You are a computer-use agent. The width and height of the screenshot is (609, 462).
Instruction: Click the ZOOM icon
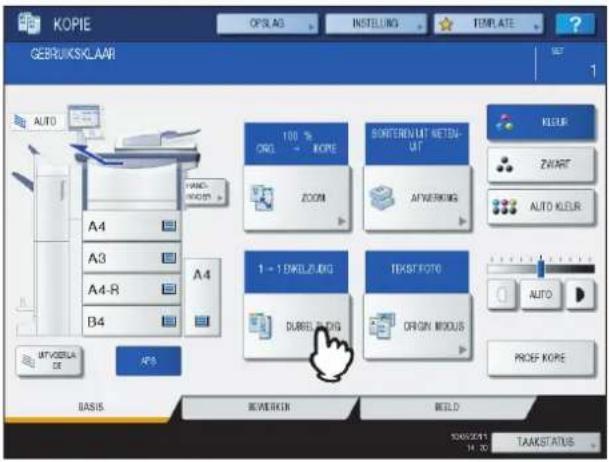coord(262,198)
